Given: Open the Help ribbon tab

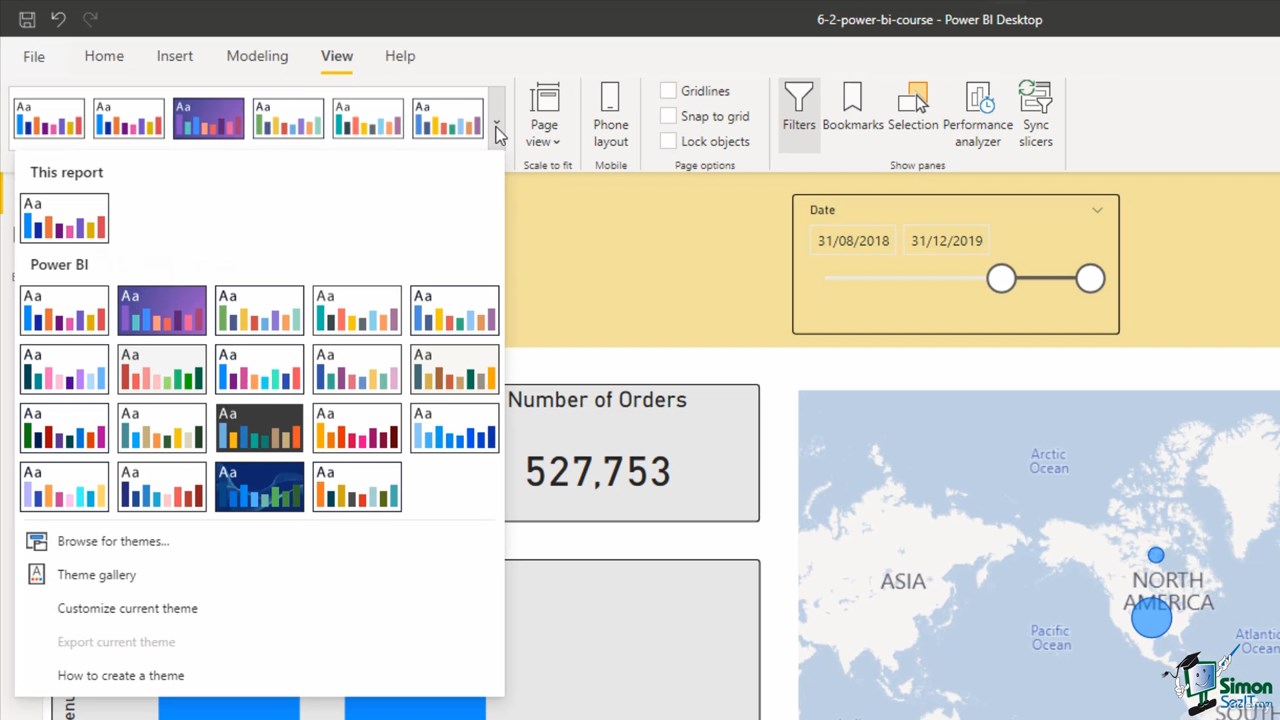Looking at the screenshot, I should coord(400,56).
